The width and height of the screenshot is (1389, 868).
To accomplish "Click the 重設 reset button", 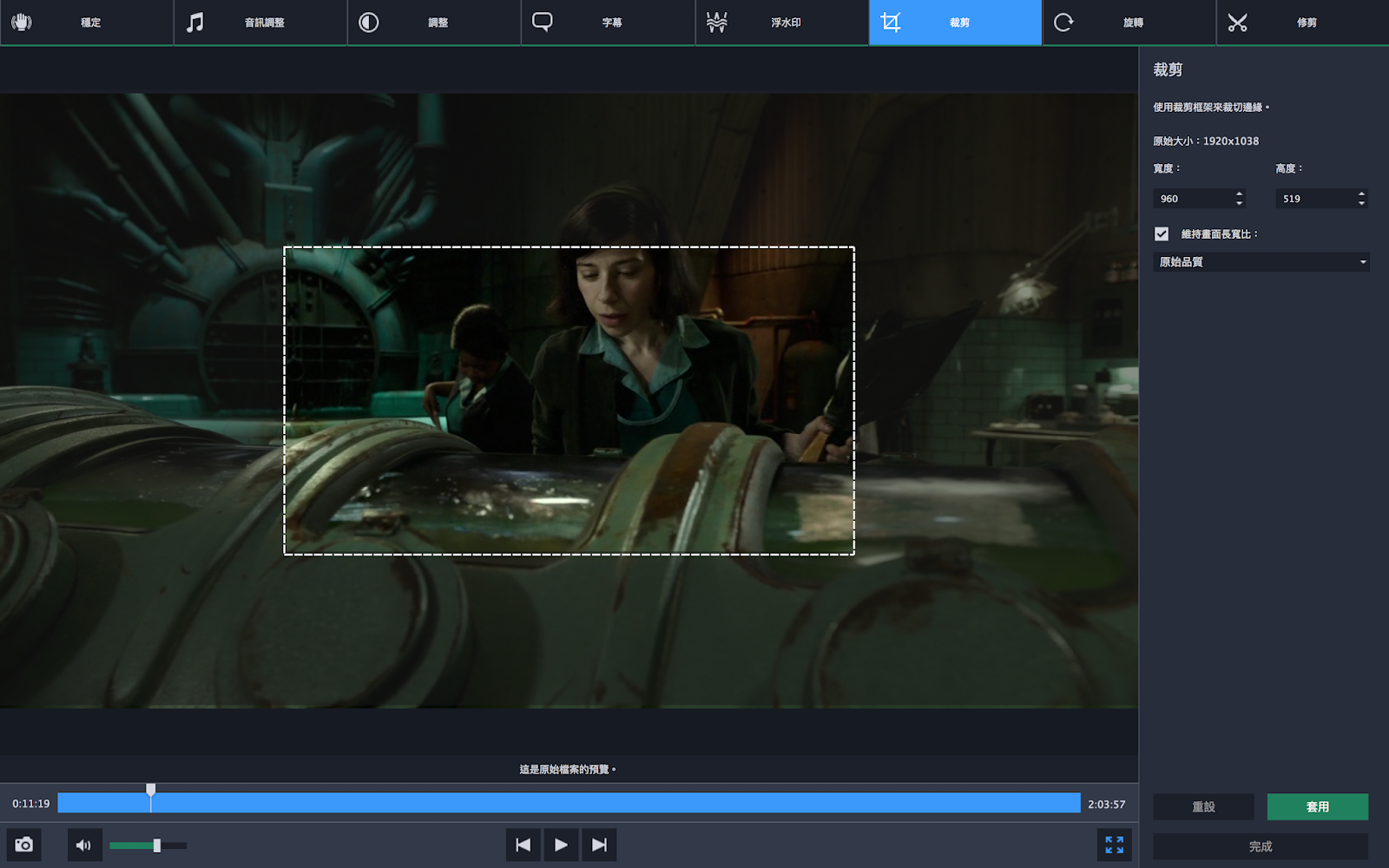I will [x=1203, y=806].
